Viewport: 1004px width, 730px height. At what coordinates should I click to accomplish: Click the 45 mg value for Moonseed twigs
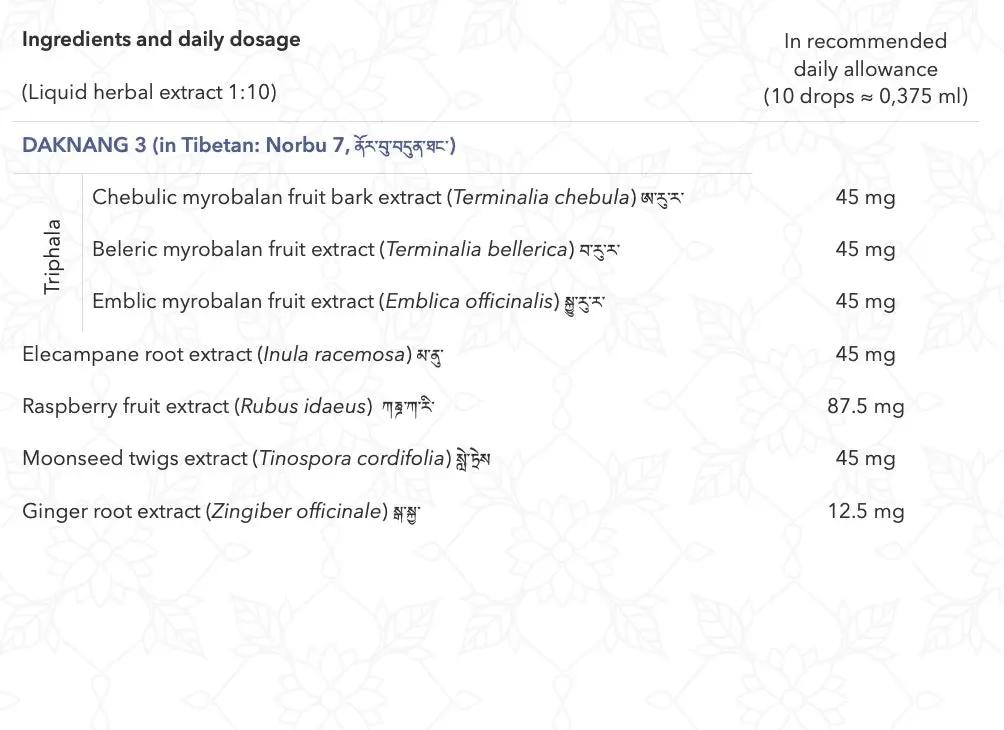(865, 459)
